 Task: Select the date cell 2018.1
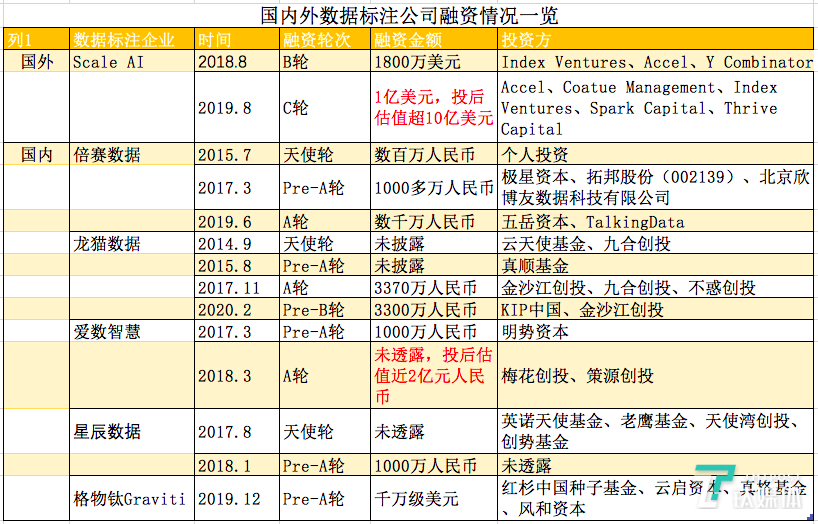237,465
